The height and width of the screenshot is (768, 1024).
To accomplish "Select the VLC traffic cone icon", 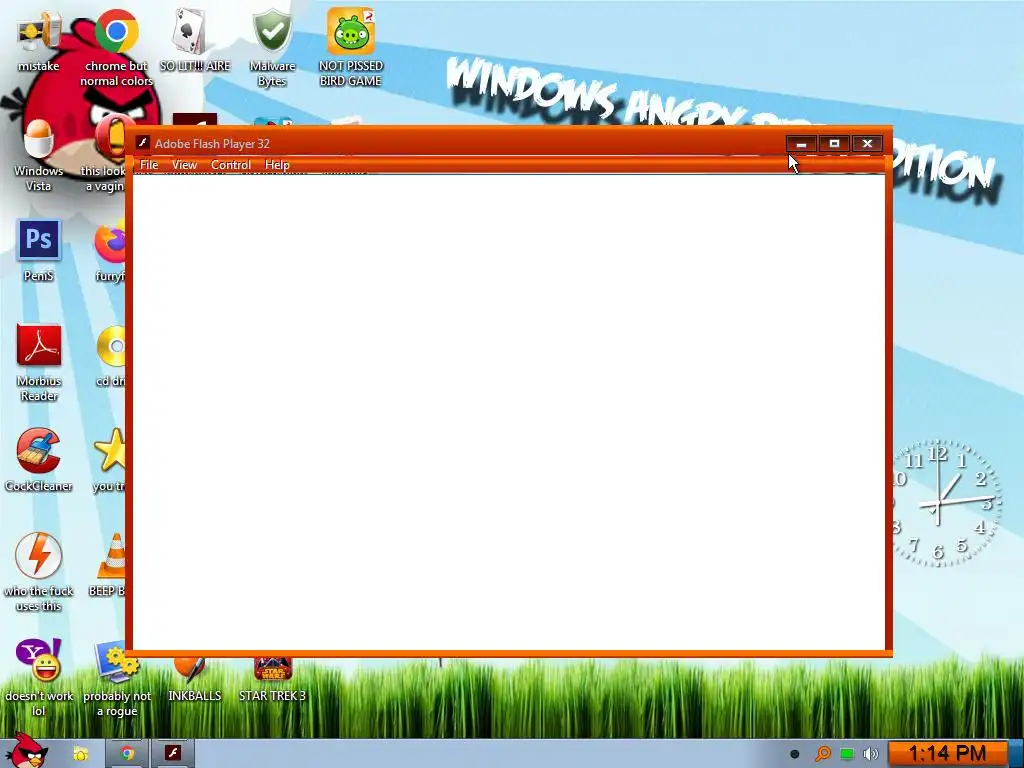I will pyautogui.click(x=112, y=555).
